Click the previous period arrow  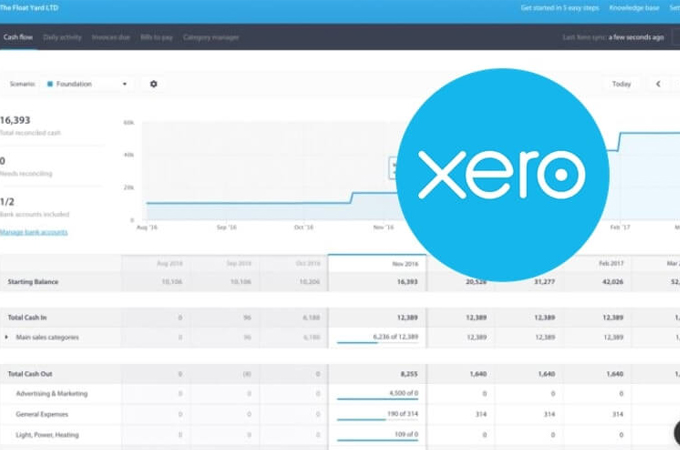tap(658, 84)
